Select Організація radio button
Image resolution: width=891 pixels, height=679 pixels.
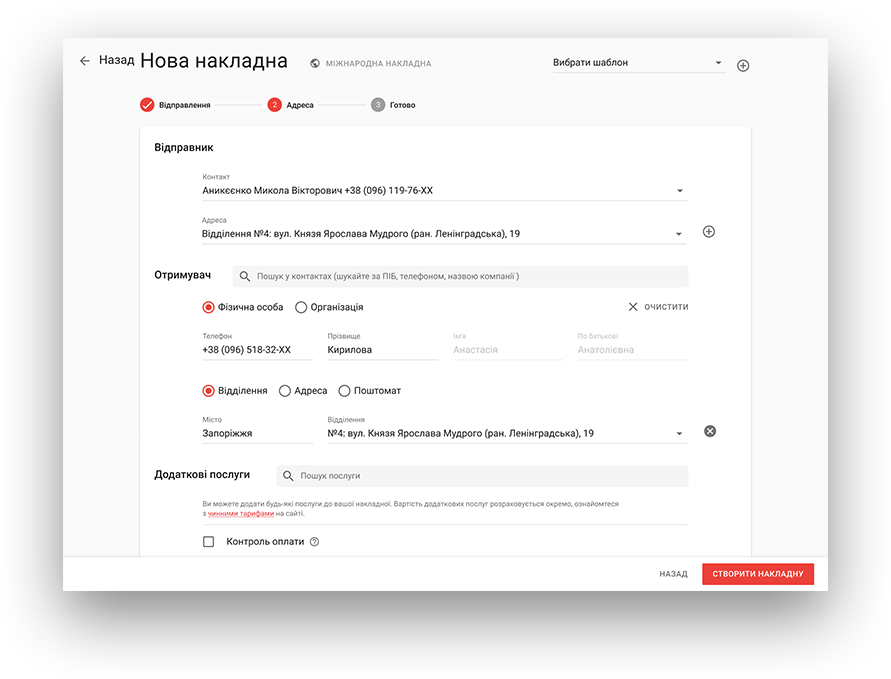[301, 307]
